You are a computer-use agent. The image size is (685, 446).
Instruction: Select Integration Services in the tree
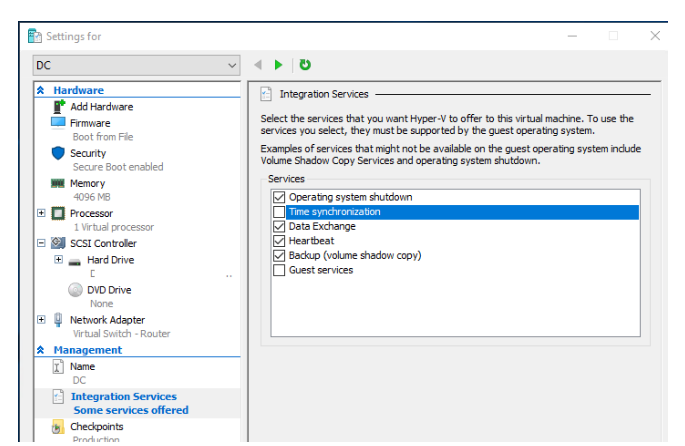(124, 396)
